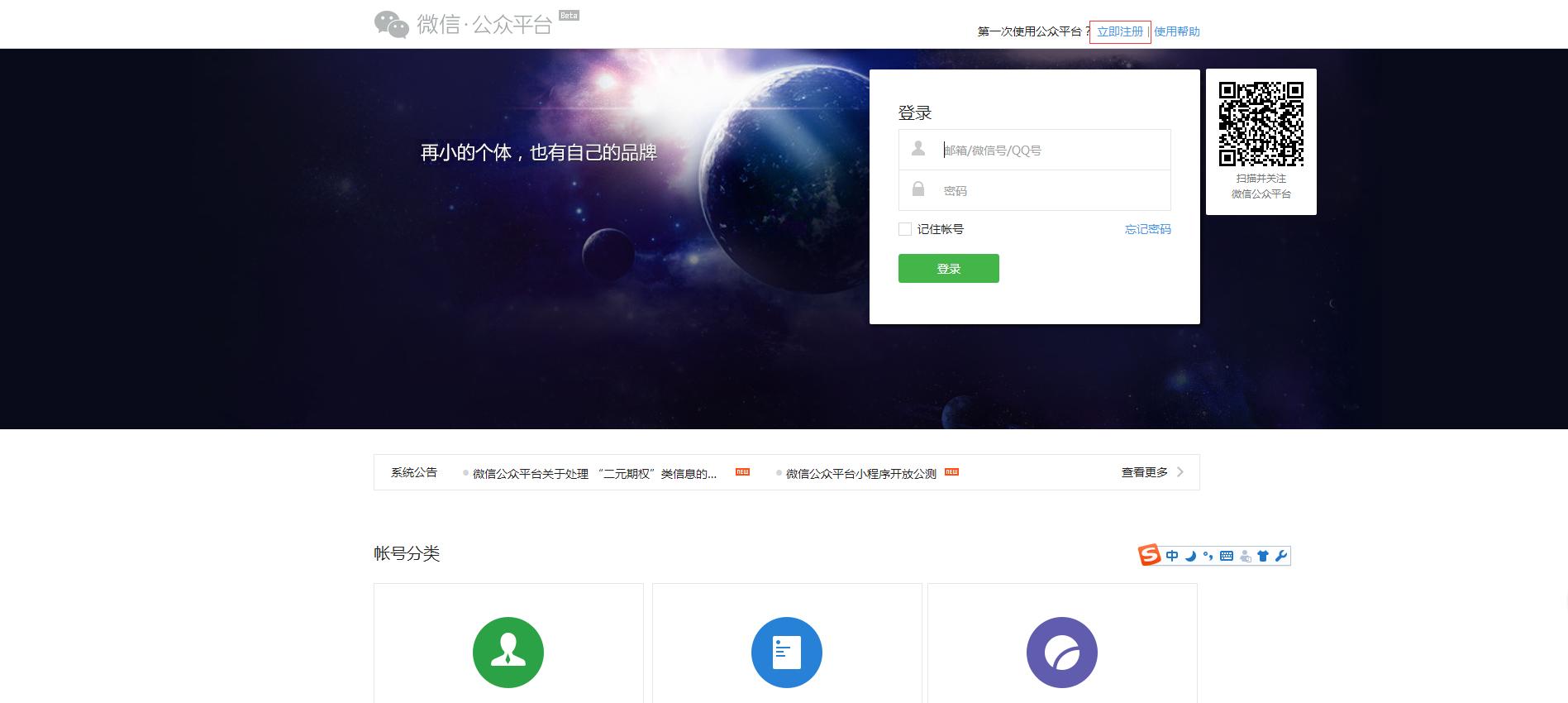1568x703 pixels.
Task: Click the WeChat platform QR code
Action: pyautogui.click(x=1261, y=123)
